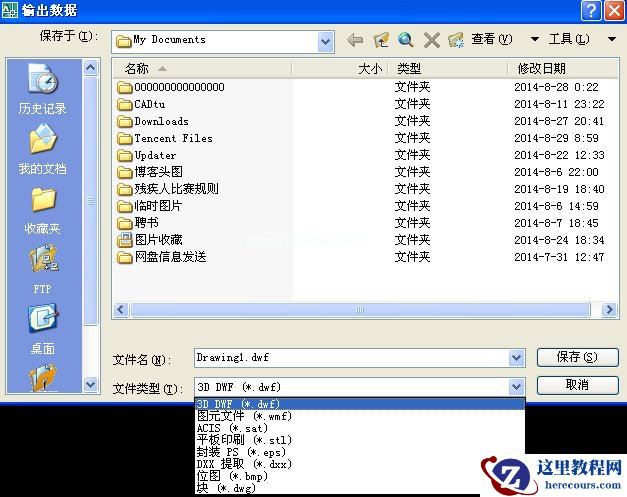The width and height of the screenshot is (627, 497).
Task: Click places bar vertical scrollbar thumb
Action: point(91,201)
